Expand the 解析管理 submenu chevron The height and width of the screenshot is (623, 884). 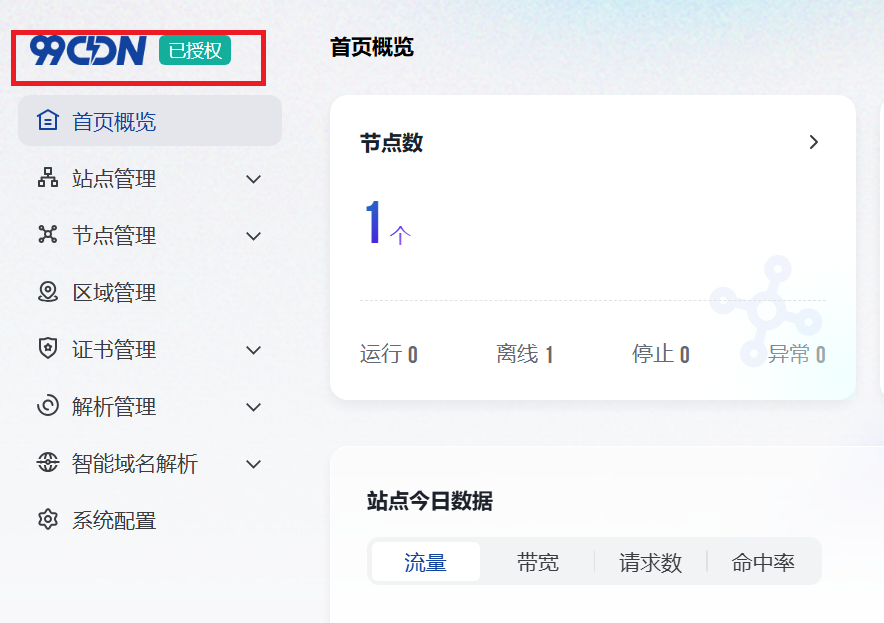click(254, 407)
